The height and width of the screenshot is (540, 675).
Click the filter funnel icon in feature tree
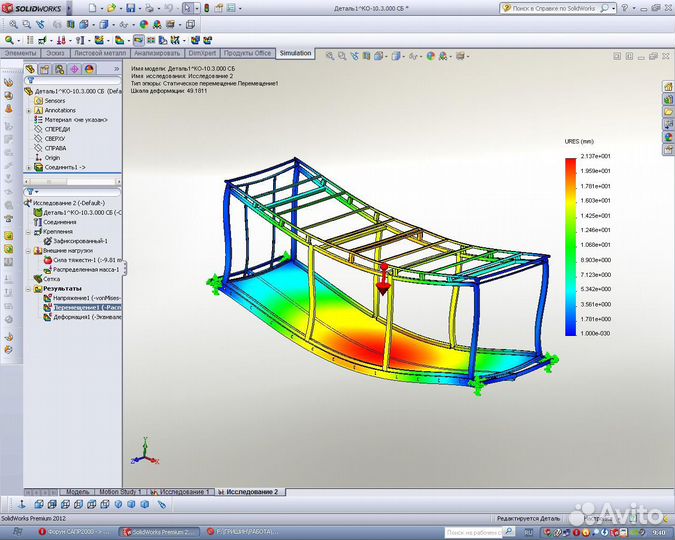click(31, 81)
